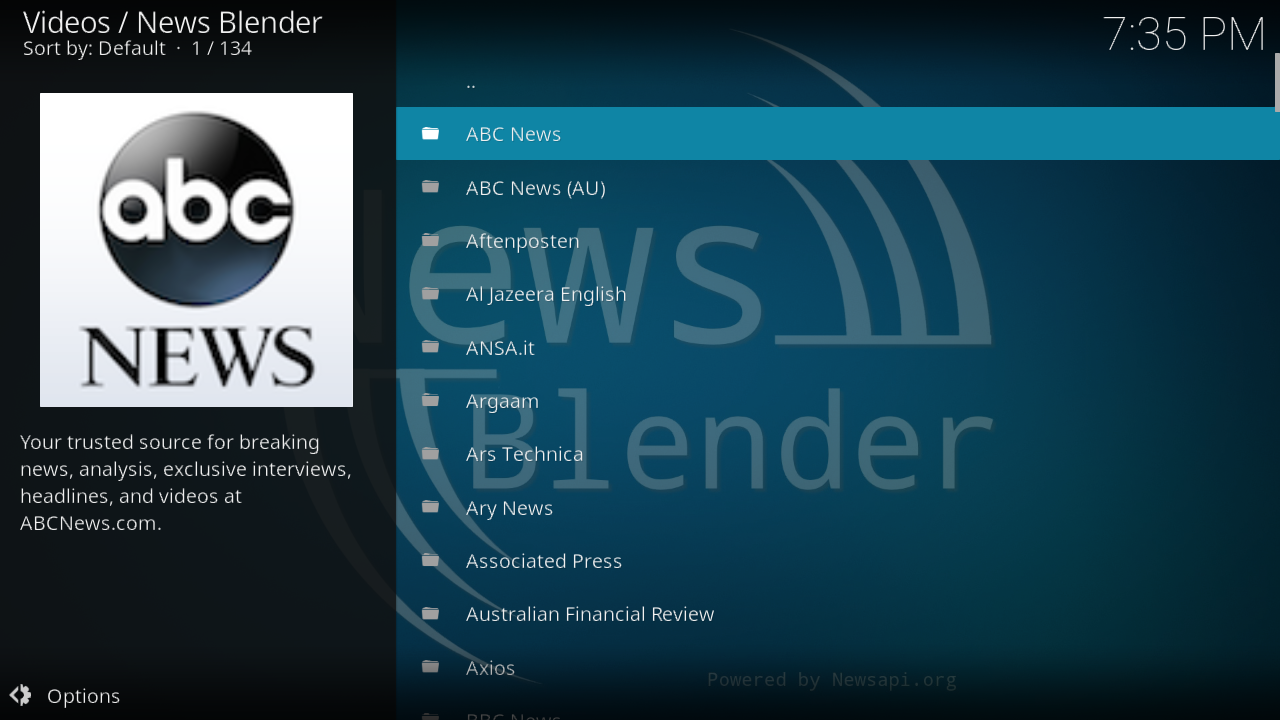Click the folder icon beside ABC News (AU)
This screenshot has height=720, width=1280.
[431, 187]
